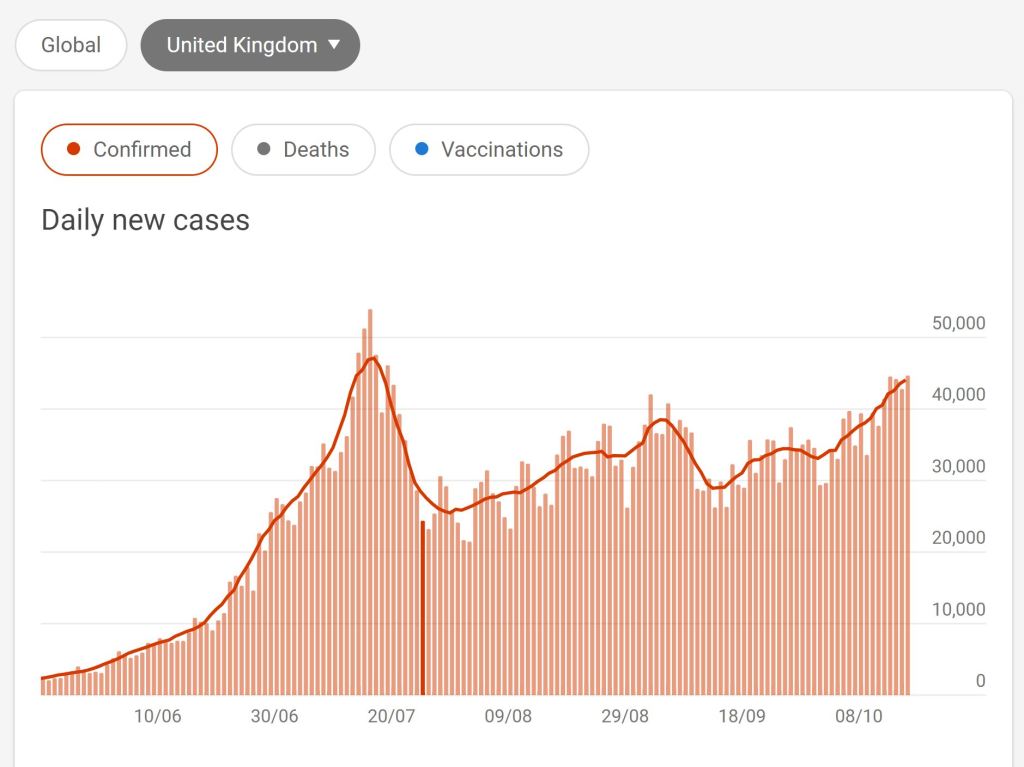Click the dark red vertical marker line
The width and height of the screenshot is (1024, 767).
pos(423,608)
